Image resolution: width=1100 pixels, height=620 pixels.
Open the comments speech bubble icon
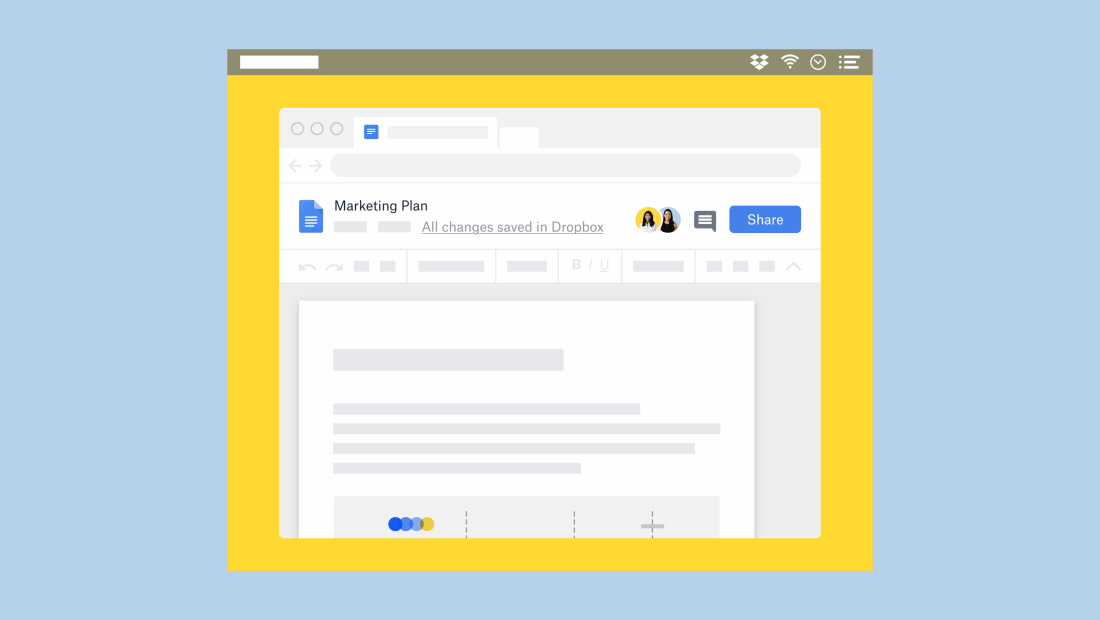[x=705, y=221]
